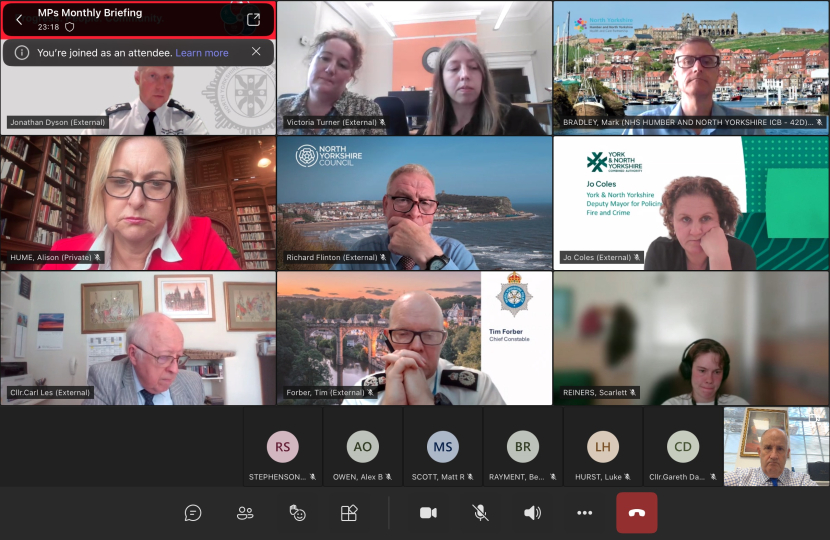Click the shield security icon near timer
Image resolution: width=830 pixels, height=540 pixels.
70,27
